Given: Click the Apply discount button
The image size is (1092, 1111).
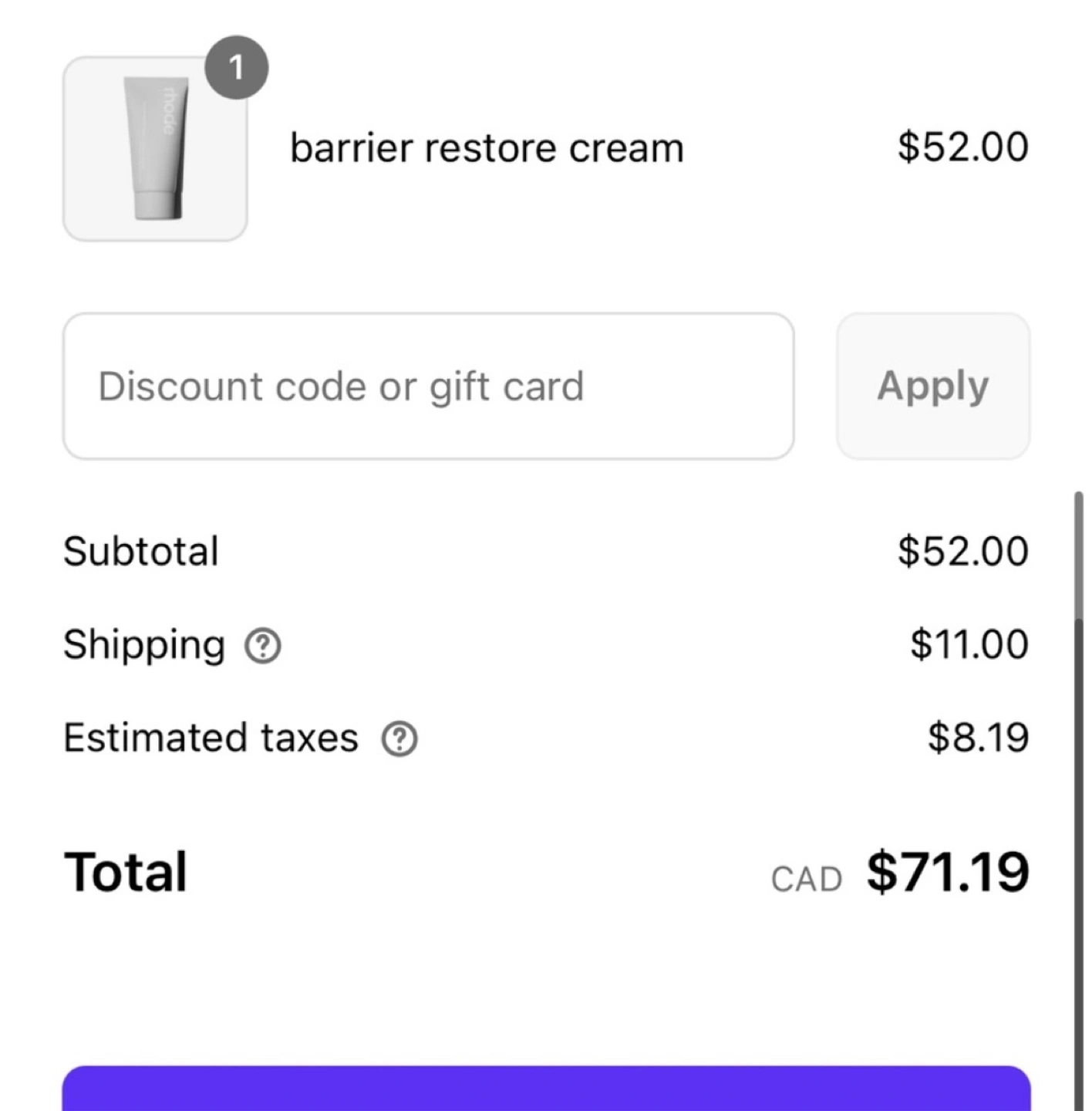Looking at the screenshot, I should [933, 386].
